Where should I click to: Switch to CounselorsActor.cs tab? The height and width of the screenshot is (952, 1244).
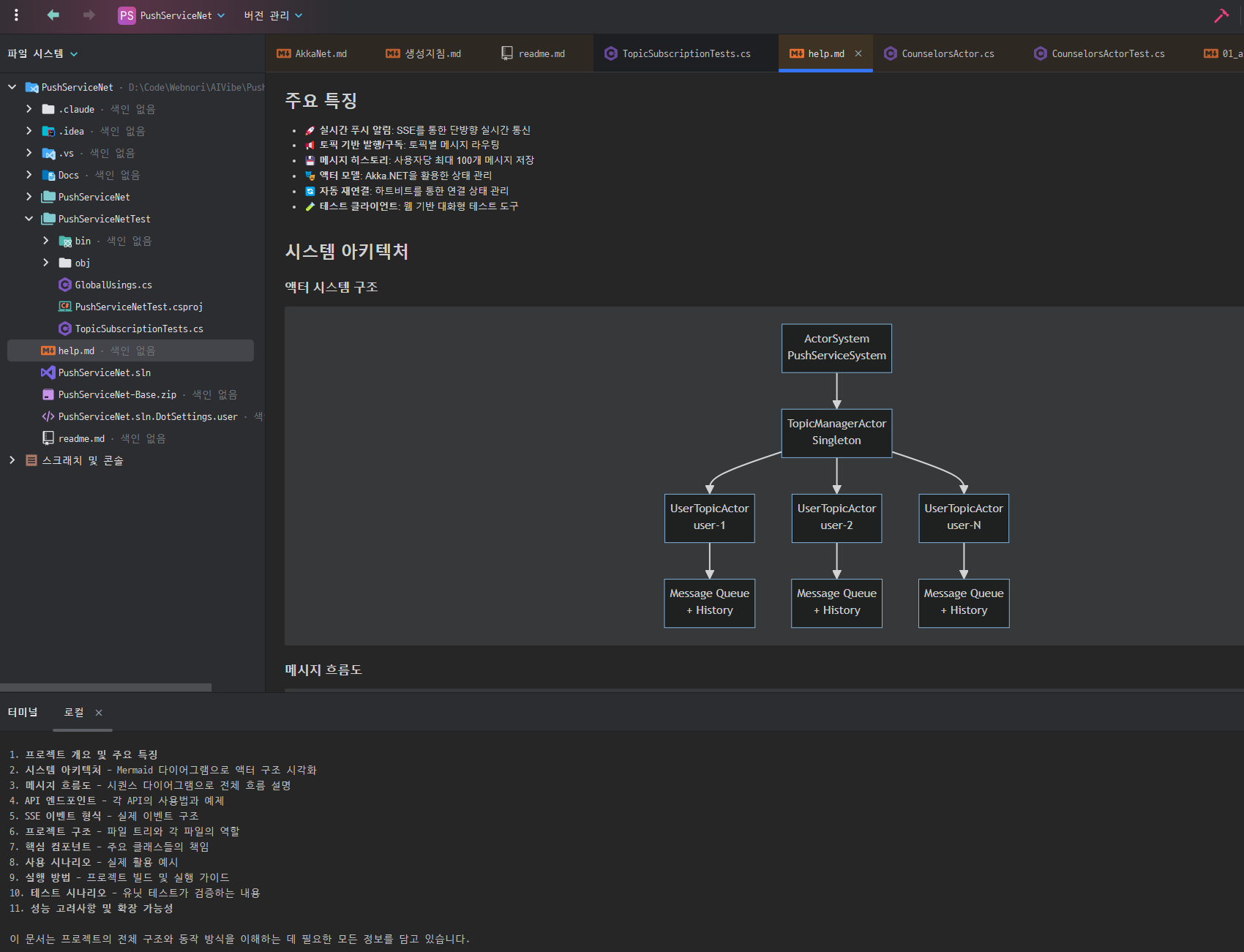(x=947, y=53)
